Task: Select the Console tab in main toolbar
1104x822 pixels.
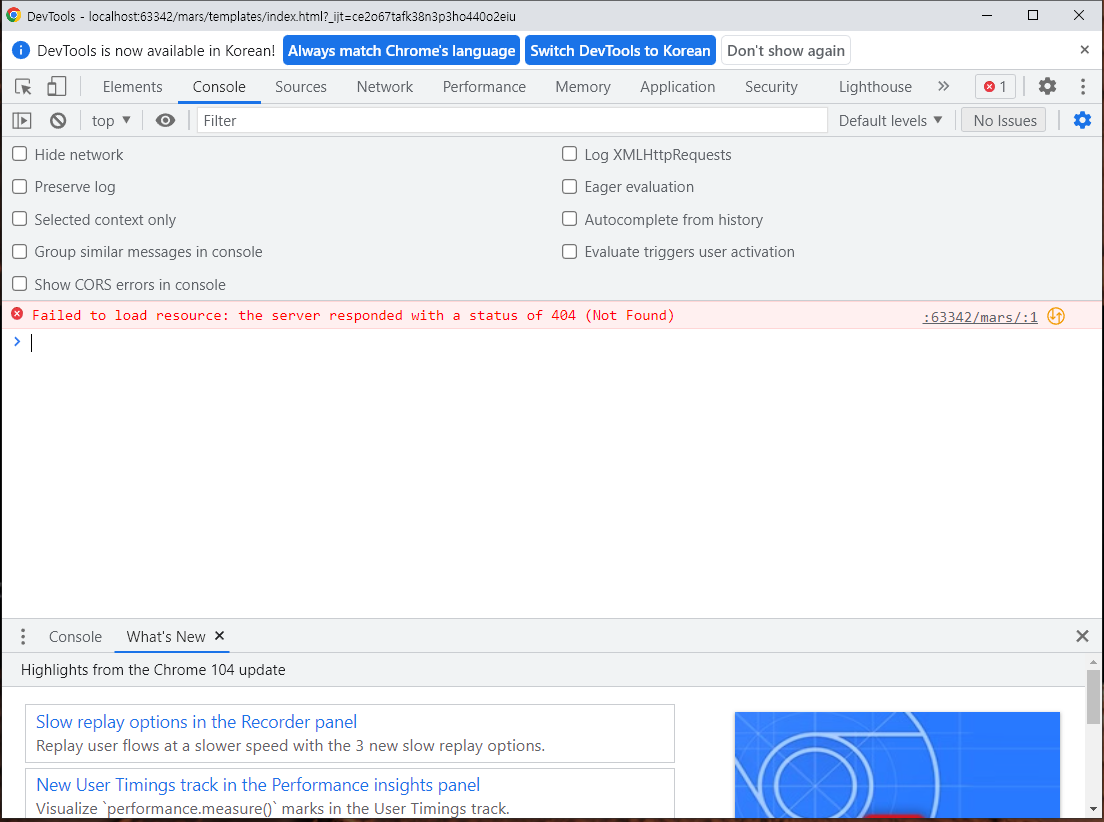Action: click(x=219, y=87)
